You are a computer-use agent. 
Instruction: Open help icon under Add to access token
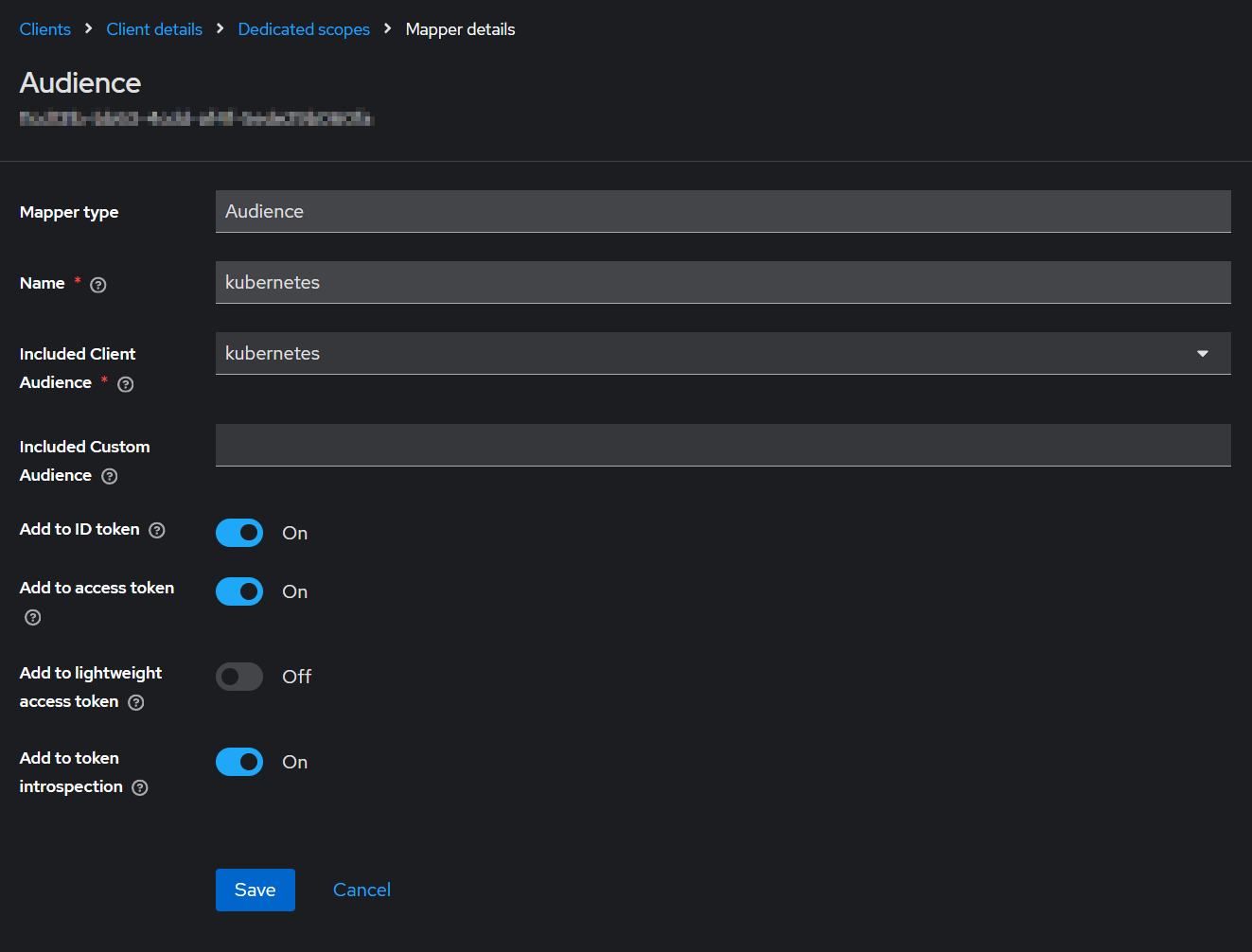tap(33, 618)
